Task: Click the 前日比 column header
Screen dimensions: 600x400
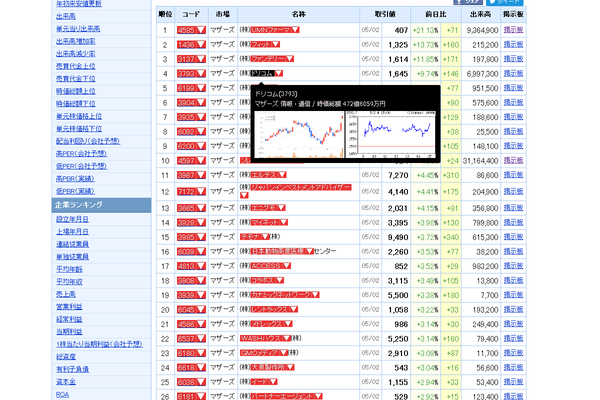Action: coord(436,15)
